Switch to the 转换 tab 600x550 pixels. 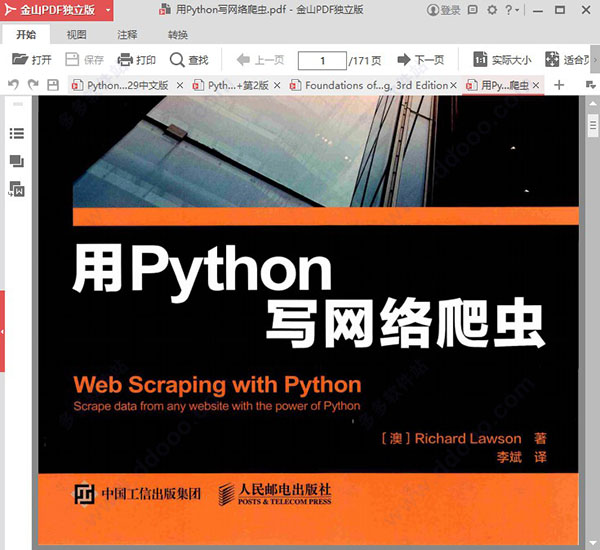(178, 35)
